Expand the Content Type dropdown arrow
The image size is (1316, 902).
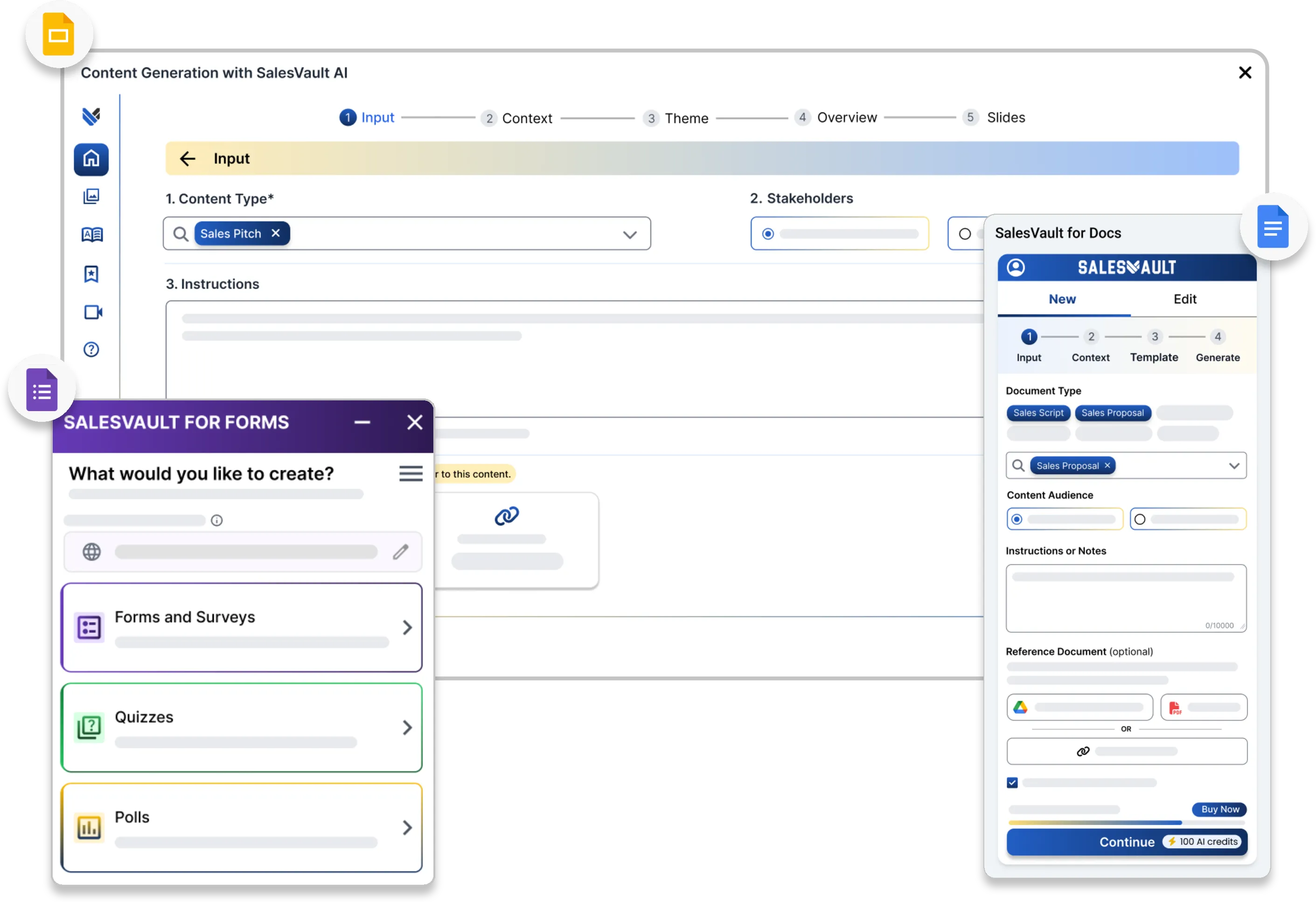pyautogui.click(x=630, y=235)
